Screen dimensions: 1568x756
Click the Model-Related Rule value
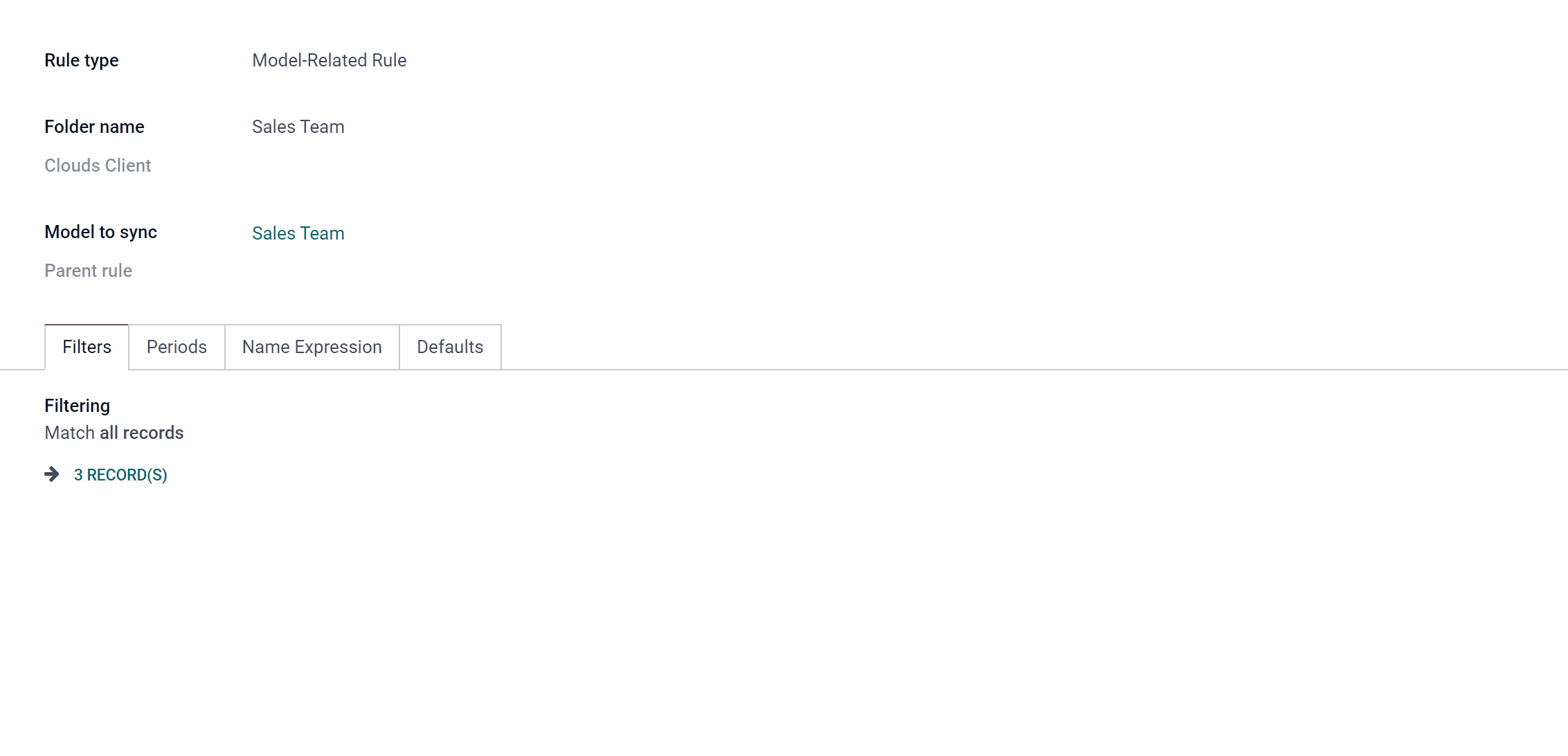[x=330, y=60]
